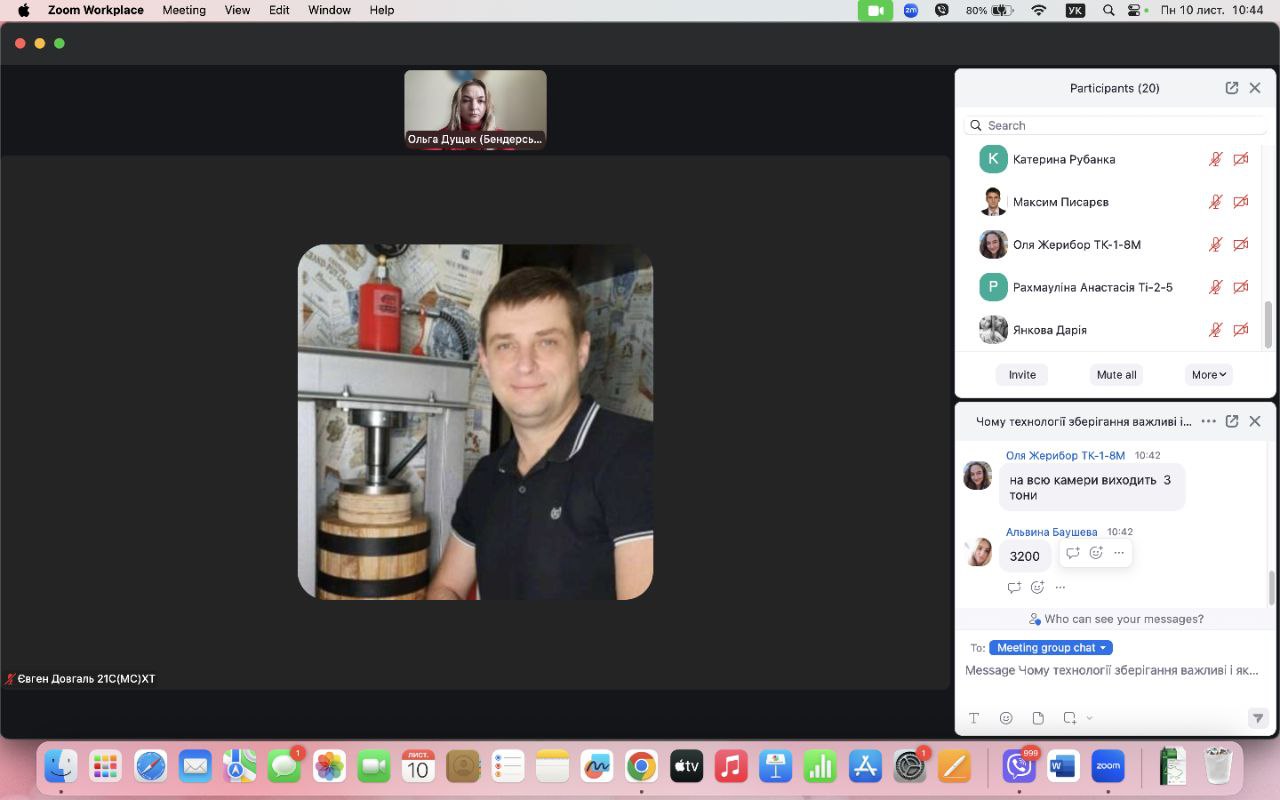
Task: Open the chat panel's three-dot menu in header
Action: click(1208, 421)
